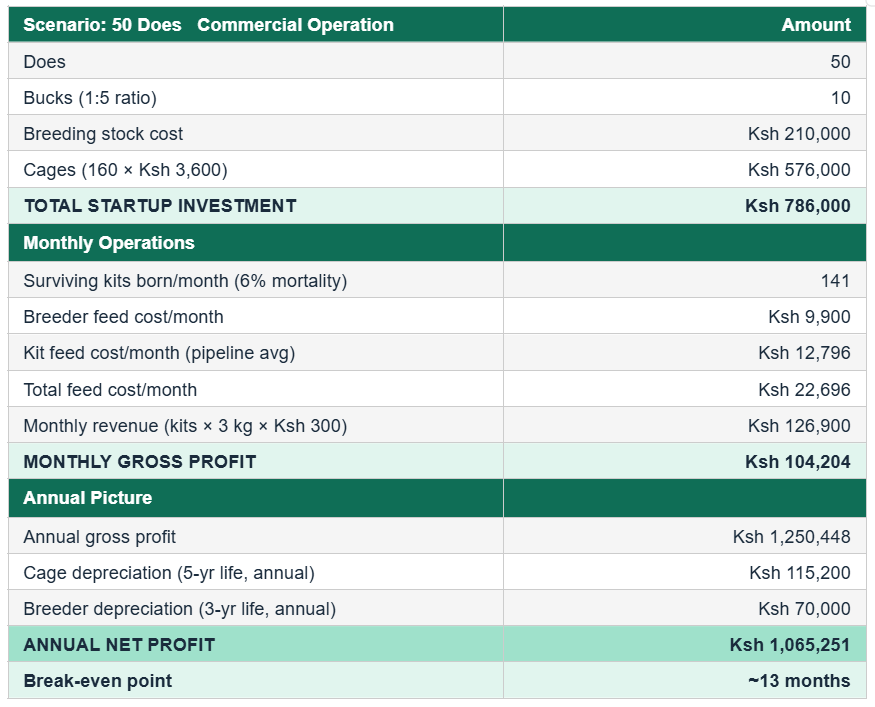The width and height of the screenshot is (875, 707).
Task: Click the 'TOTAL STARTUP INVESTMENT' row
Action: click(437, 206)
